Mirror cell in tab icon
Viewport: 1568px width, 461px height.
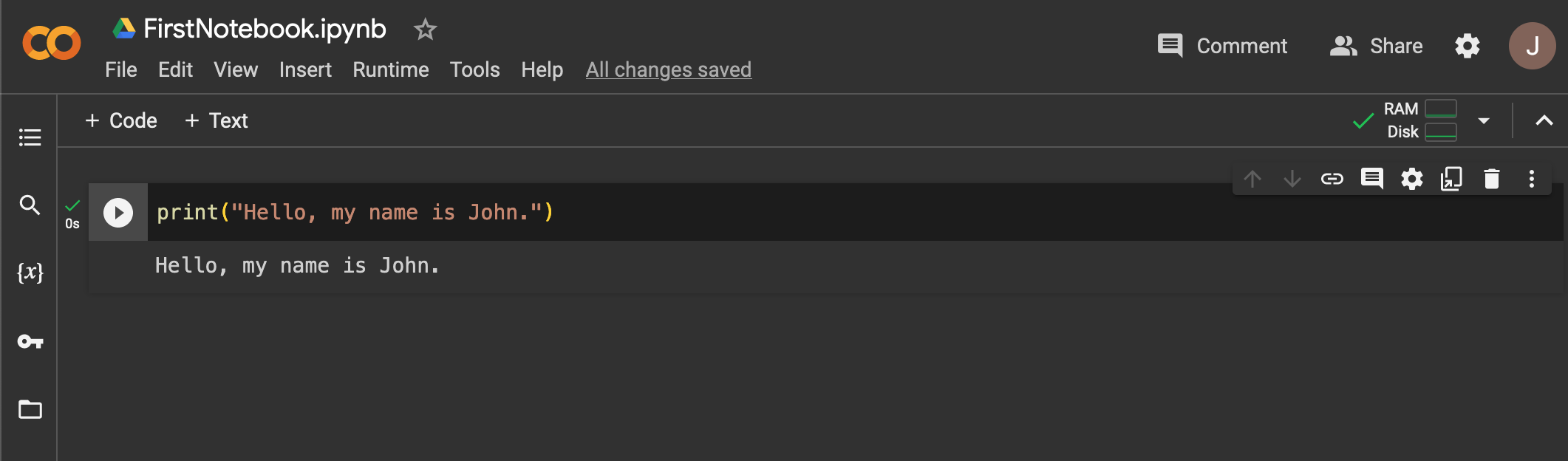pos(1452,179)
